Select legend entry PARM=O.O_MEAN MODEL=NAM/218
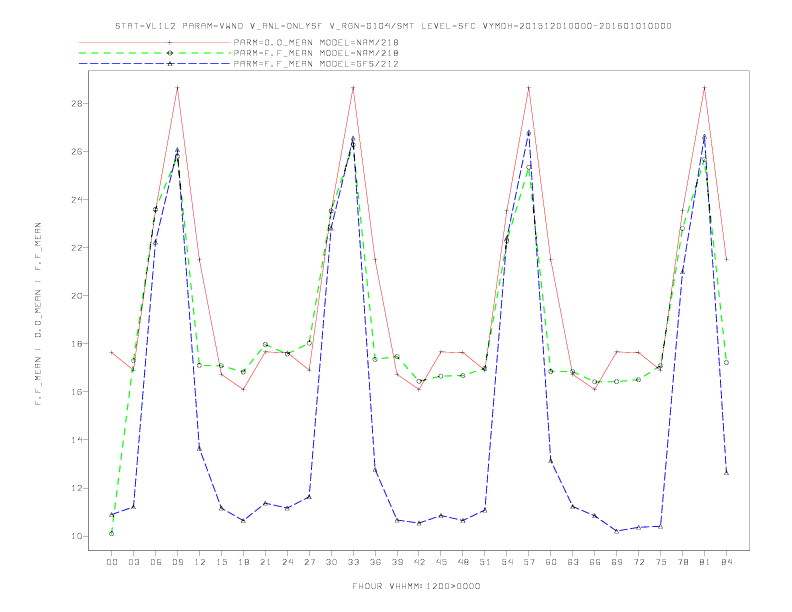Viewport: 792px width, 612px height. [316, 43]
